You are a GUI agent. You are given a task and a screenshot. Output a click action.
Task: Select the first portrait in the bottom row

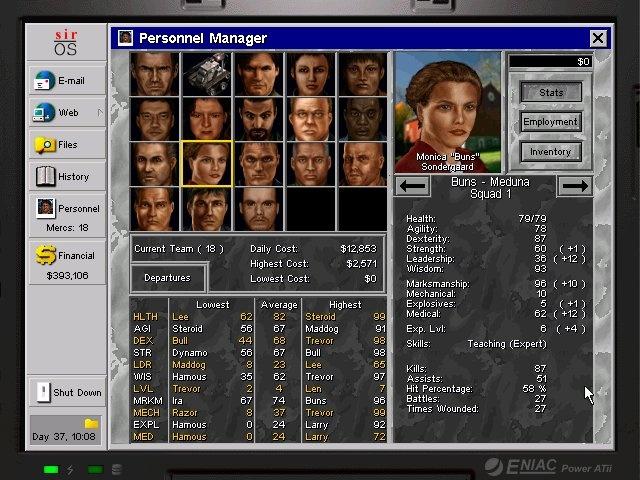click(x=154, y=209)
